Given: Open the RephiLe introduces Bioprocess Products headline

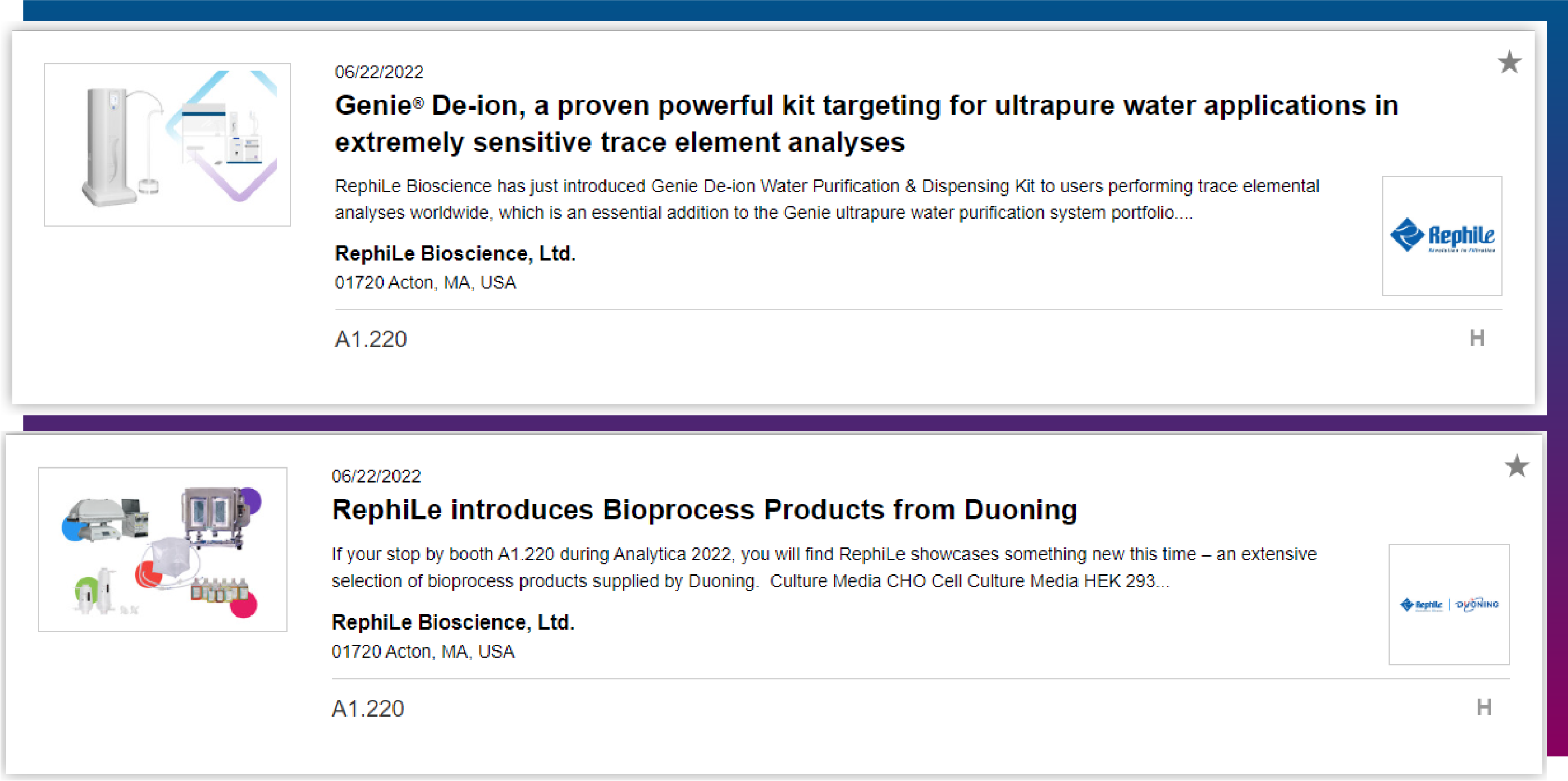Looking at the screenshot, I should click(x=704, y=510).
